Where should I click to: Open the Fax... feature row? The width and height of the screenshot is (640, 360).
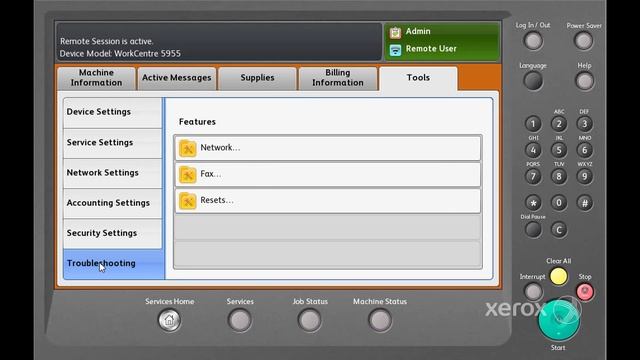(x=328, y=174)
